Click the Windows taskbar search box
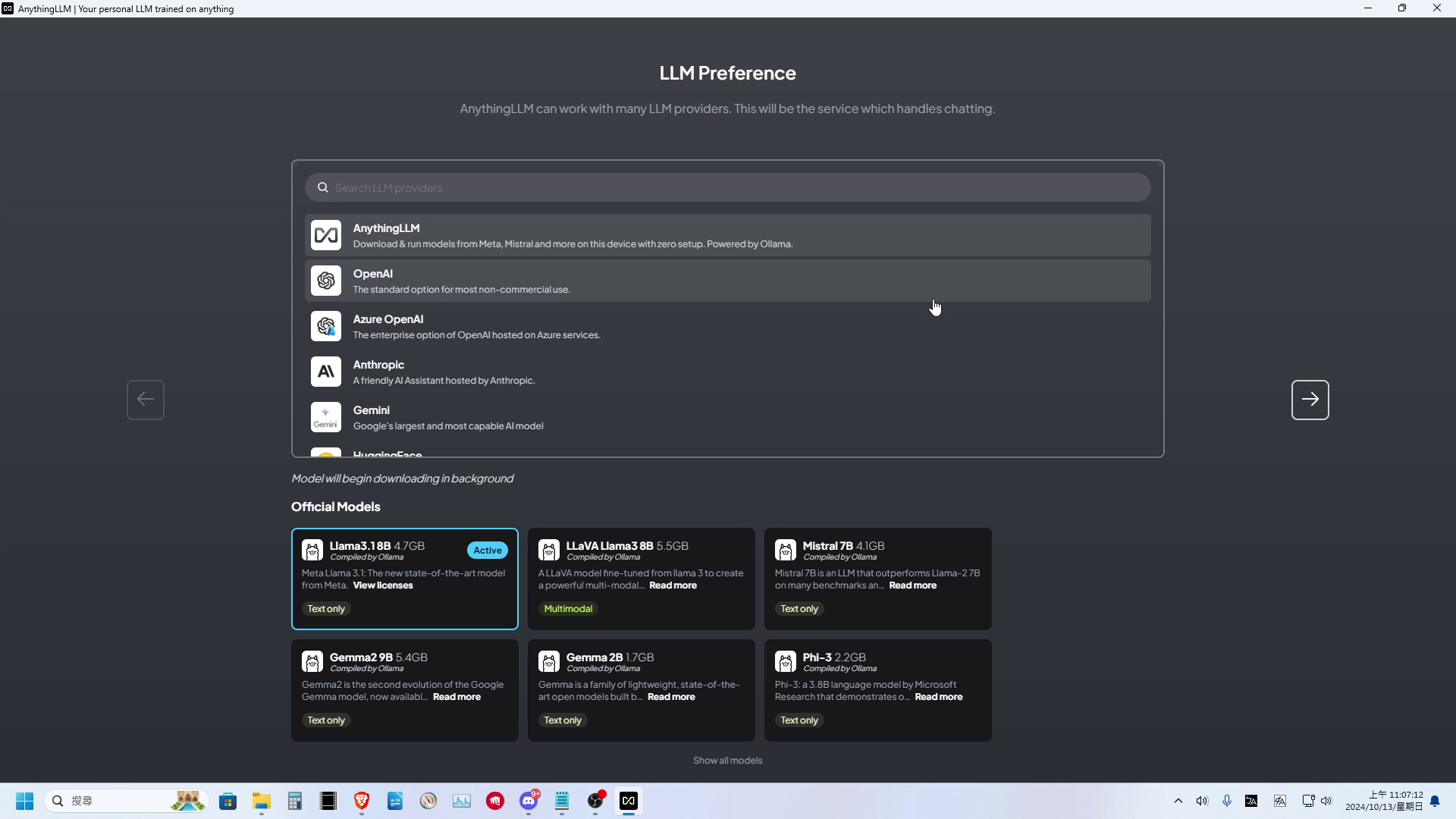Image resolution: width=1456 pixels, height=819 pixels. [x=127, y=801]
